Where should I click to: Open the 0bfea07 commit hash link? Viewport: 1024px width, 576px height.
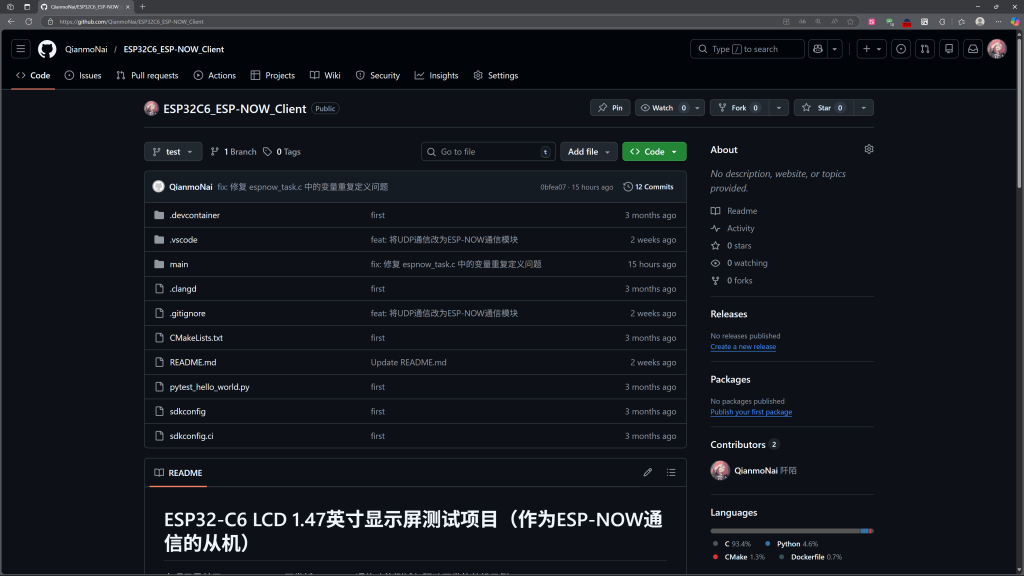(x=552, y=187)
